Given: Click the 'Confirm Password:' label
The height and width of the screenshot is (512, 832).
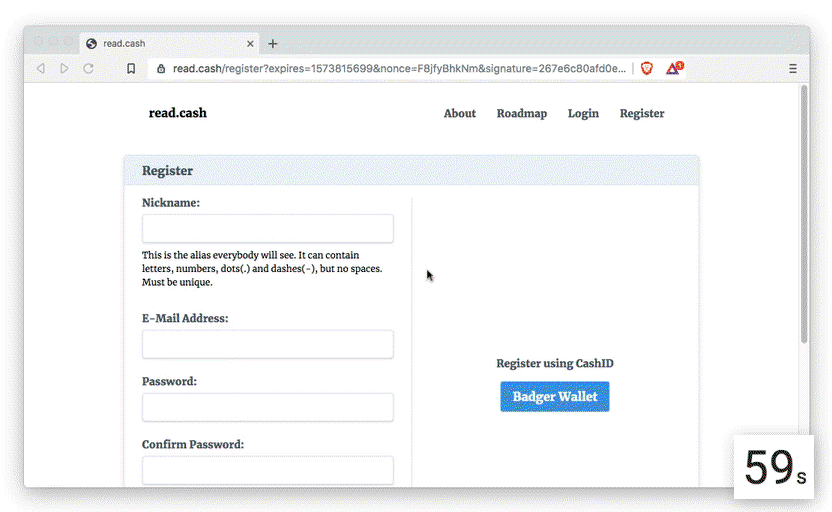Looking at the screenshot, I should click(193, 445).
